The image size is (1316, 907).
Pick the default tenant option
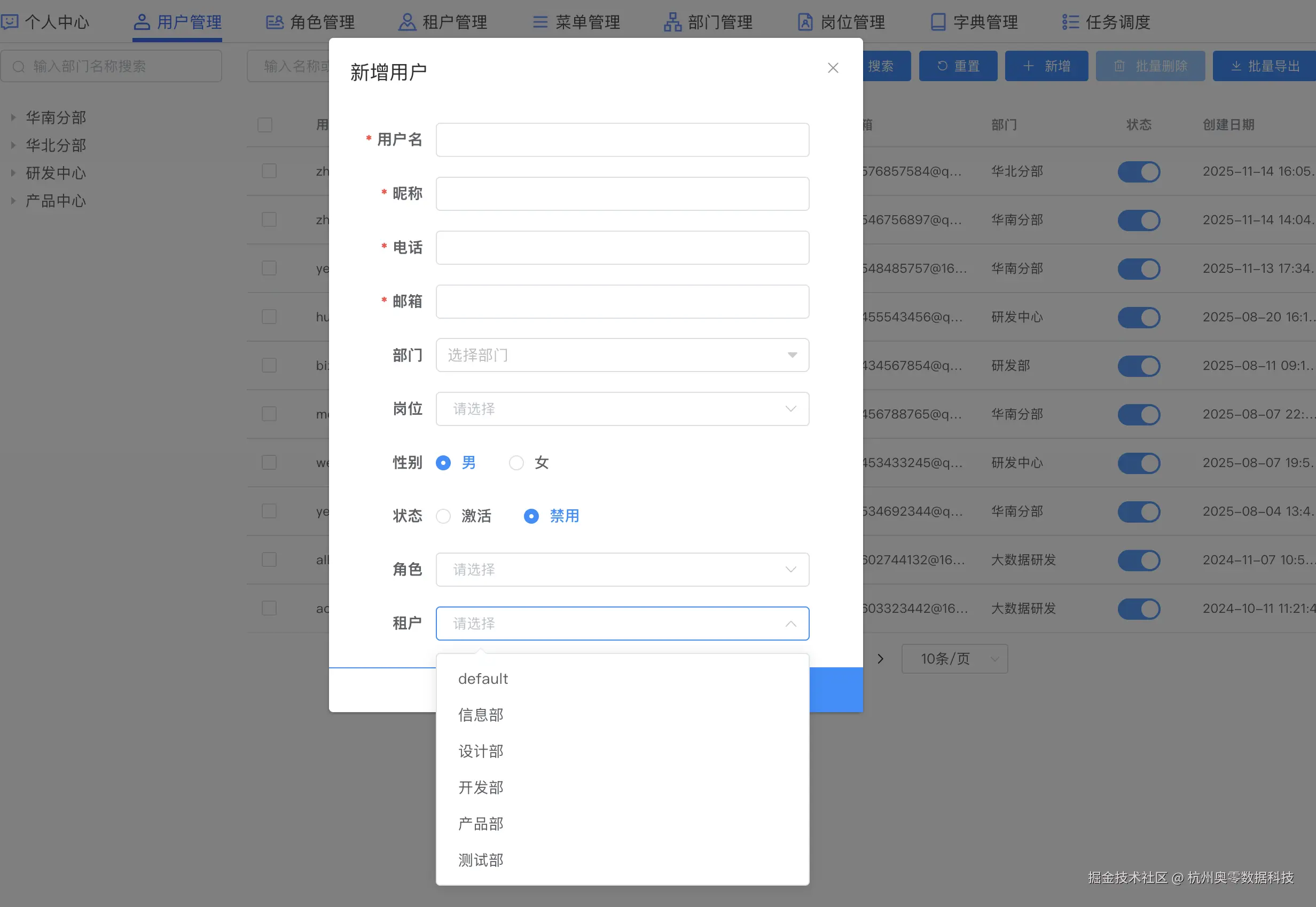point(483,679)
